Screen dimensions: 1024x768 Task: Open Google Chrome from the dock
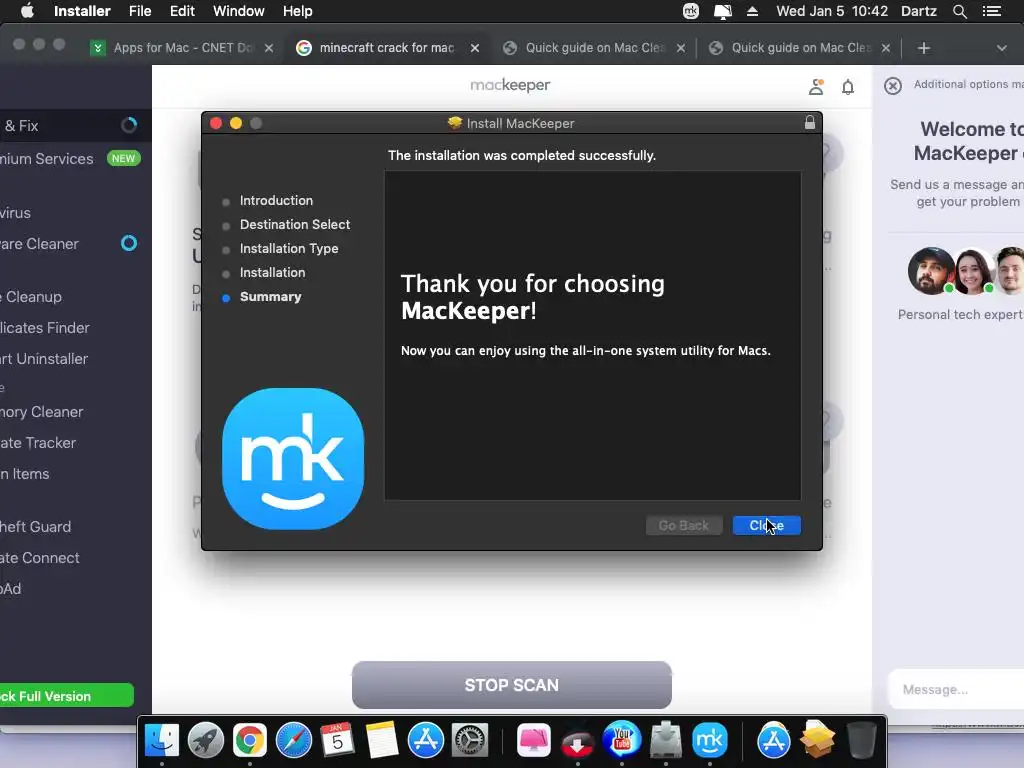(249, 741)
